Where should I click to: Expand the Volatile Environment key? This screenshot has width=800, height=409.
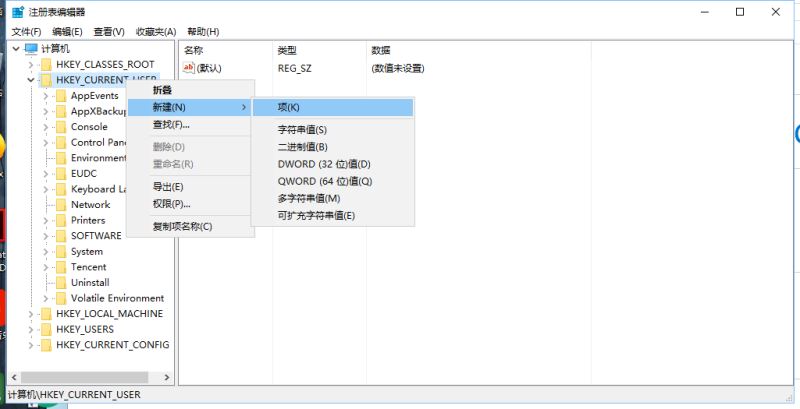[45, 298]
